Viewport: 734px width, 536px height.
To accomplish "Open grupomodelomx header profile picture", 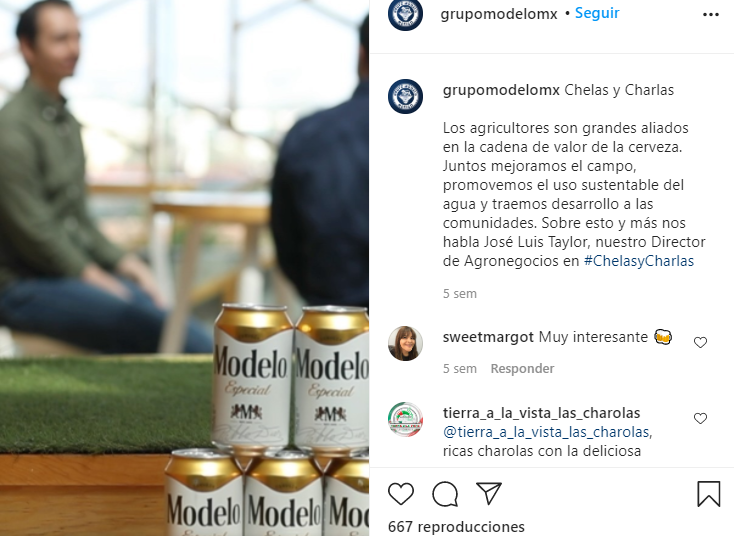I will pyautogui.click(x=405, y=14).
